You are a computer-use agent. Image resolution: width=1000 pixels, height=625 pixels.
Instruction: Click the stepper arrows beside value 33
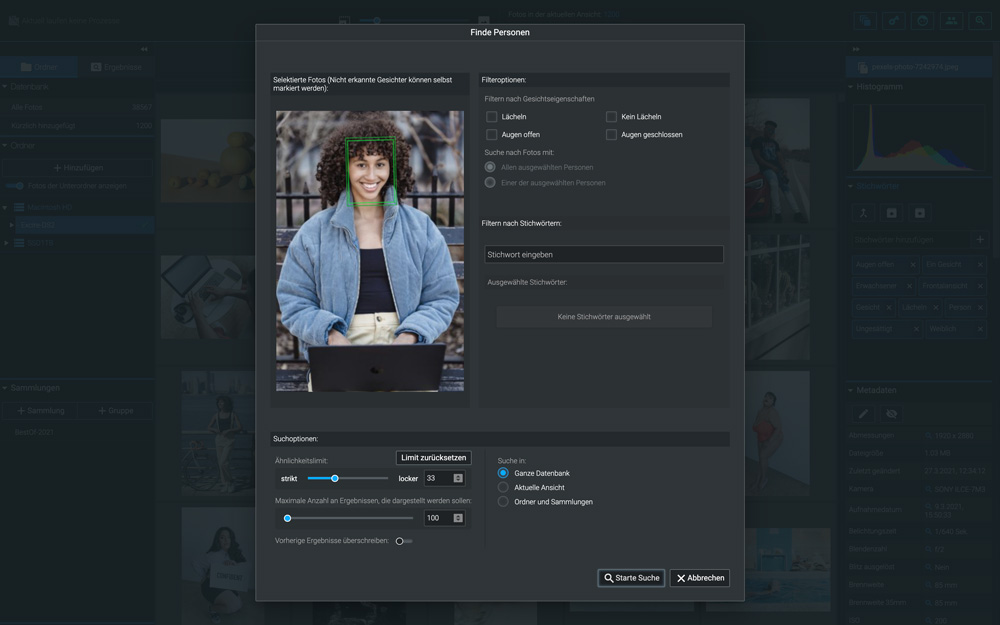458,479
